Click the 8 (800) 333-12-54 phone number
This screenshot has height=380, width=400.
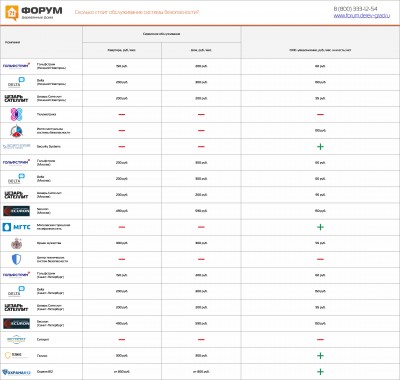click(355, 9)
